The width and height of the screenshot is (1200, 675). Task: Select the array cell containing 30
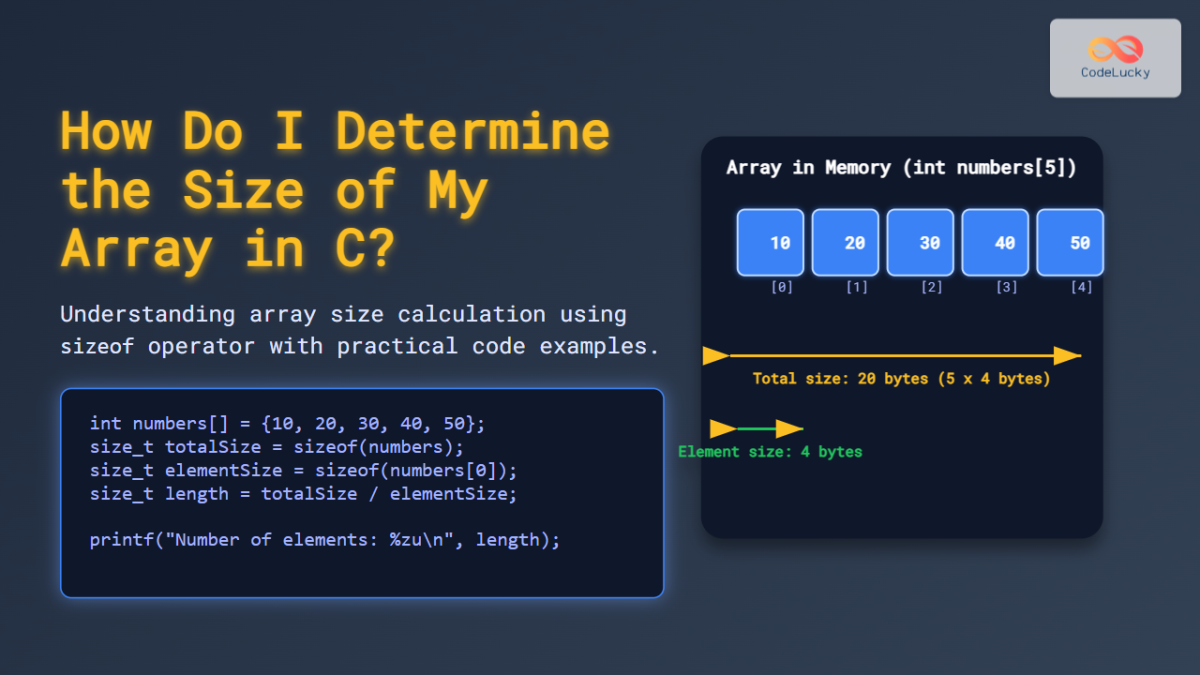tap(920, 242)
